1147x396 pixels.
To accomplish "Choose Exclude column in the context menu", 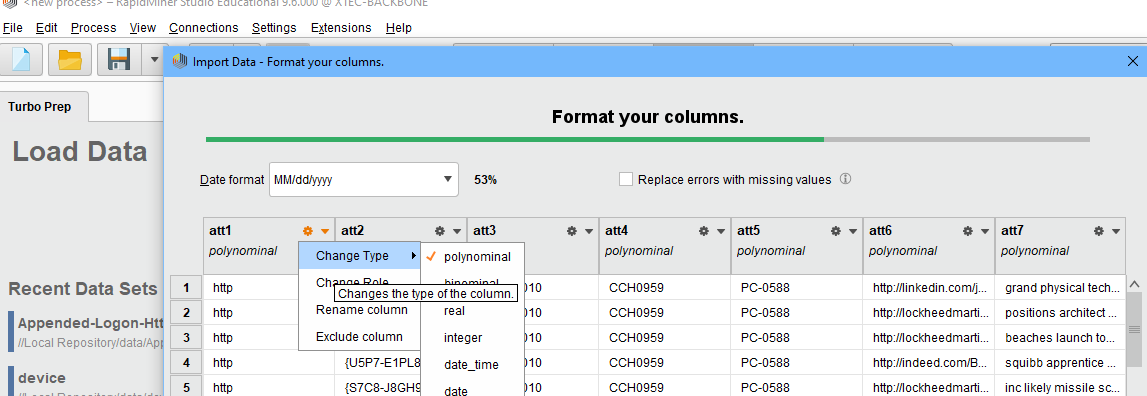I will click(359, 337).
